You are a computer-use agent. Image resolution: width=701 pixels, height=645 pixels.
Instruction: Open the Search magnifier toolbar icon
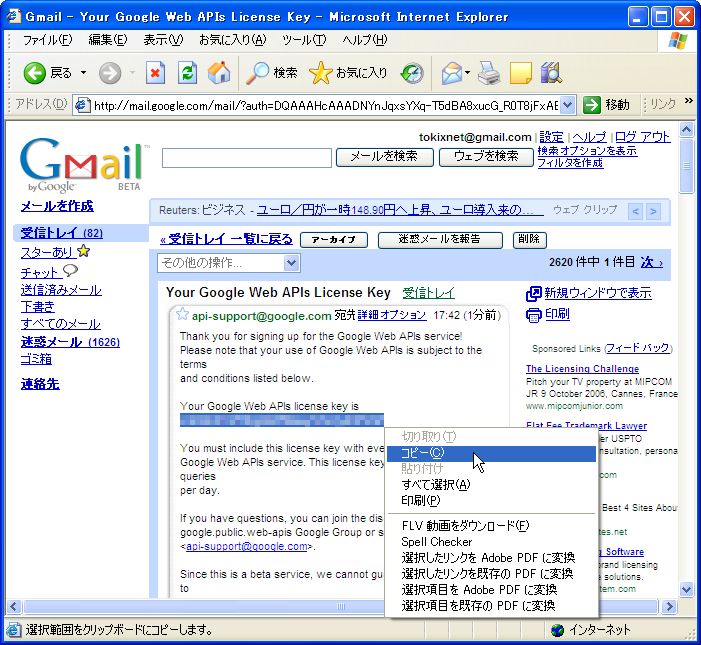[258, 73]
